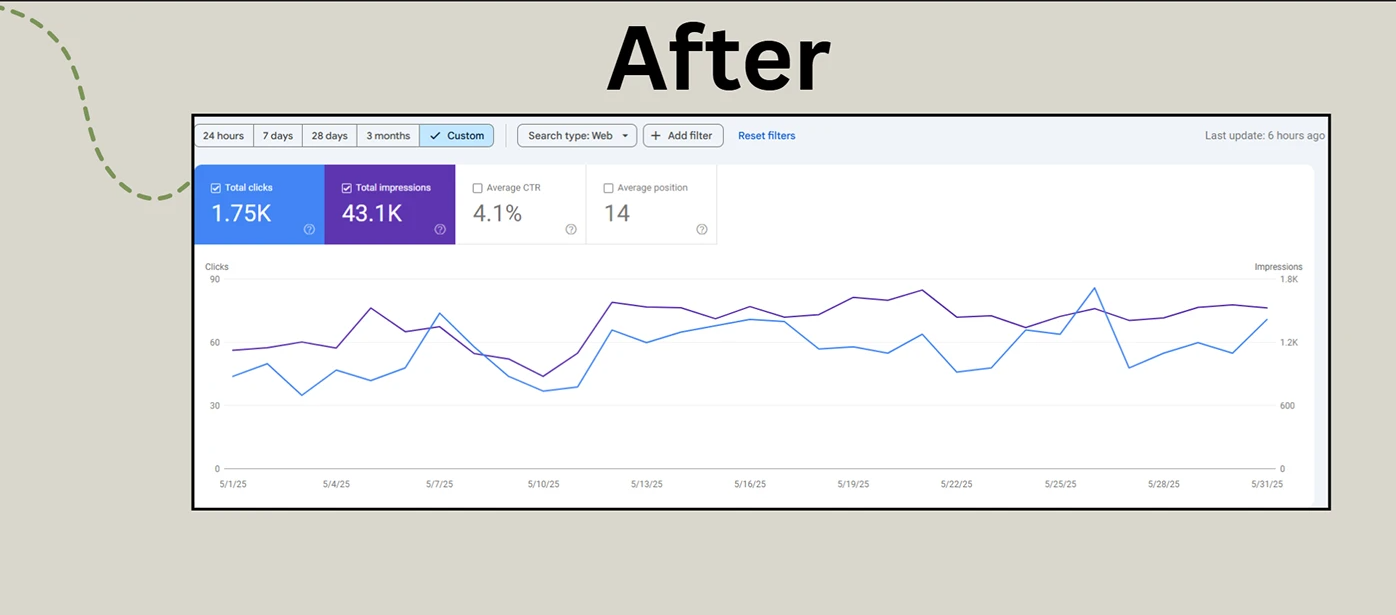Click the checkmark icon on Custom range
The width and height of the screenshot is (1396, 615).
(434, 136)
